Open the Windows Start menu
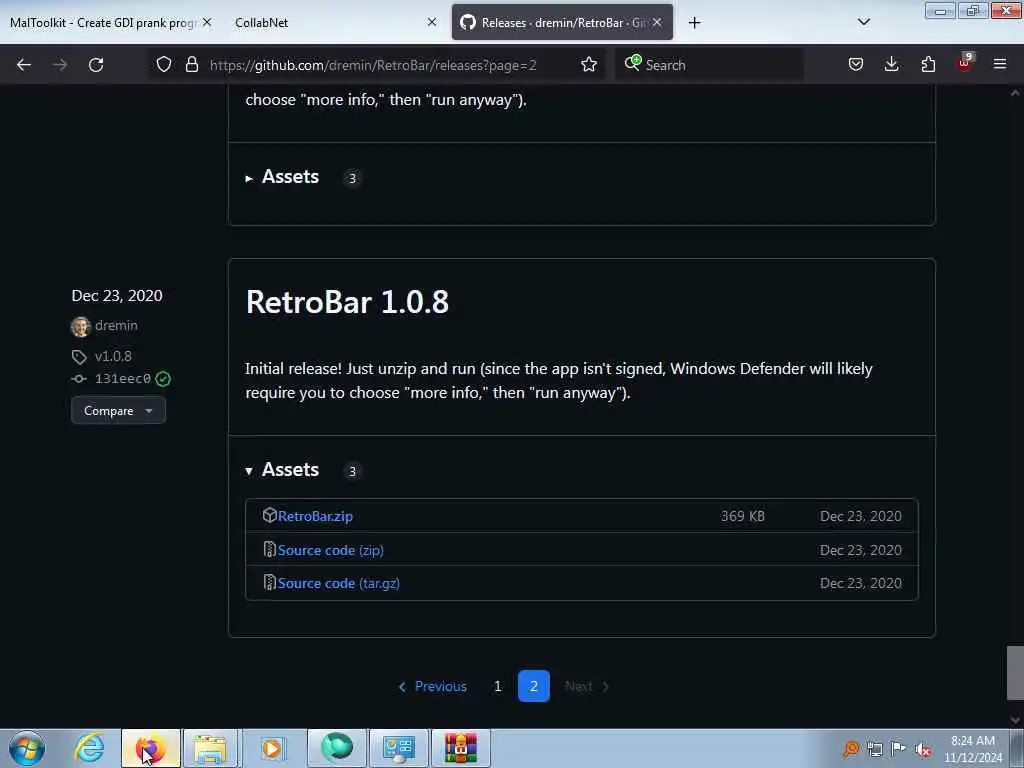The image size is (1024, 768). (27, 748)
